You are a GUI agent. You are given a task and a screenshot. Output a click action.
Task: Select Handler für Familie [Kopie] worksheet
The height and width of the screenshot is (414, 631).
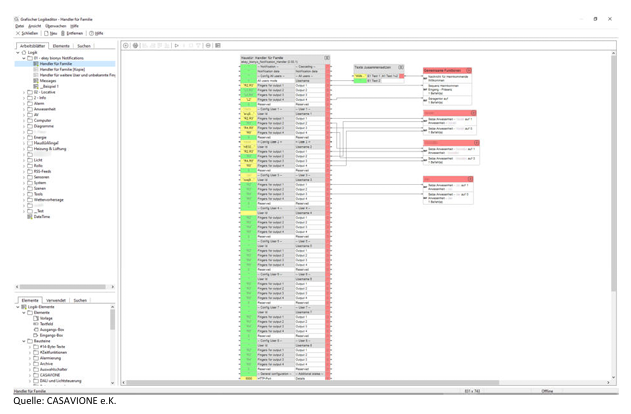[62, 70]
